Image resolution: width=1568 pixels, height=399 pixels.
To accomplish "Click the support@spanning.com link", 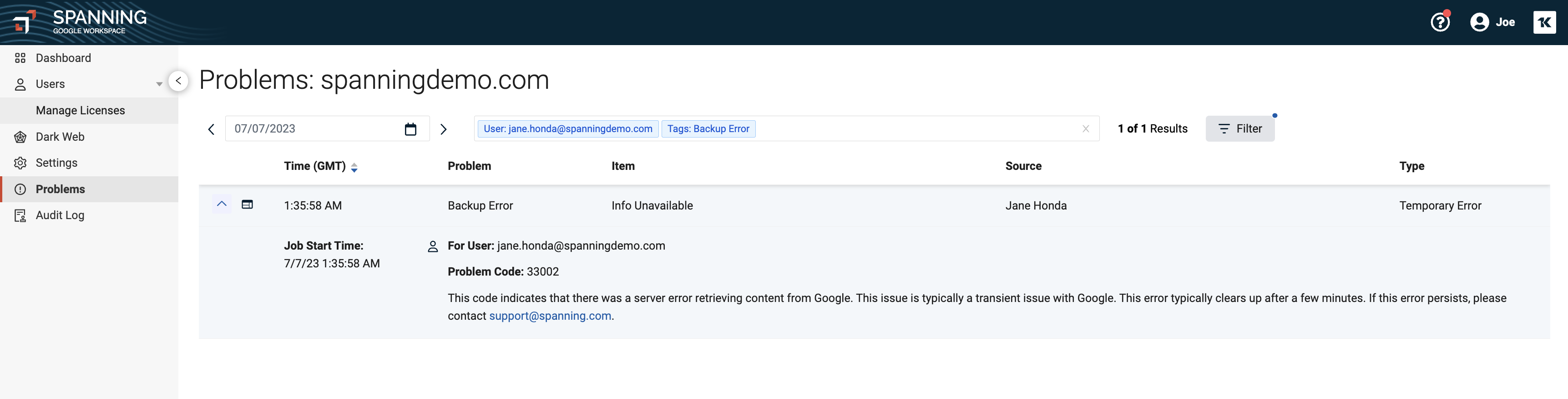I will coord(550,316).
